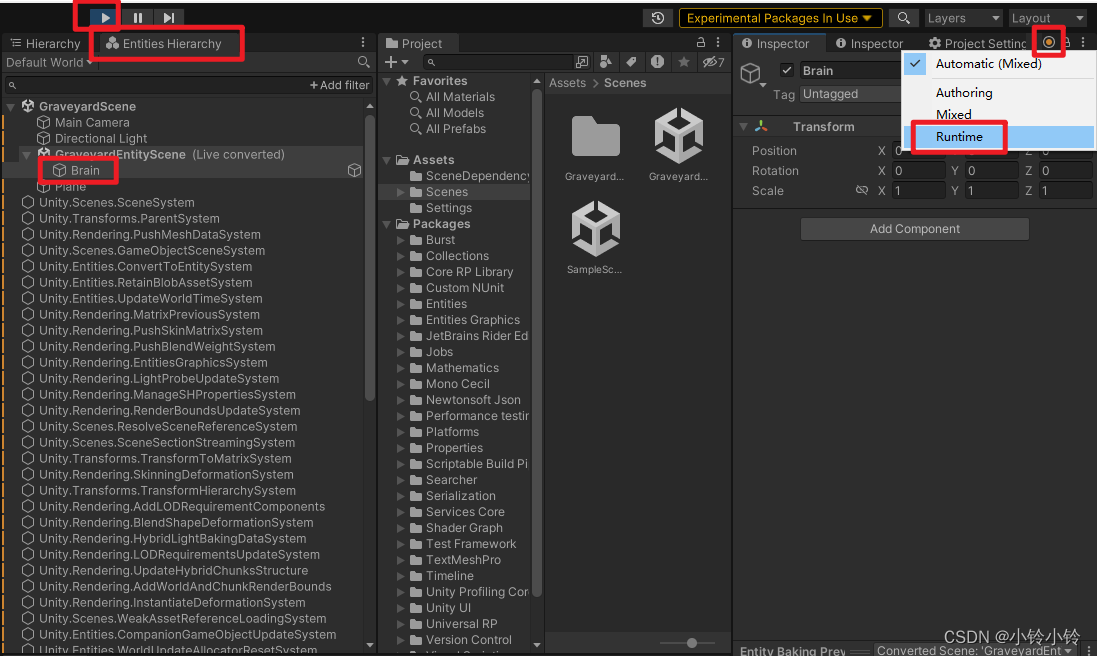Image resolution: width=1097 pixels, height=656 pixels.
Task: Click Open in Search icon
Action: 582,62
